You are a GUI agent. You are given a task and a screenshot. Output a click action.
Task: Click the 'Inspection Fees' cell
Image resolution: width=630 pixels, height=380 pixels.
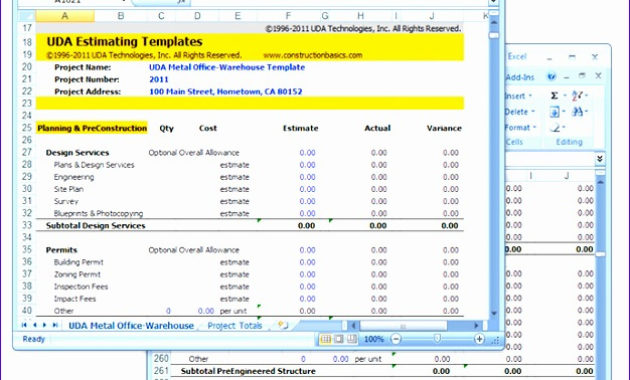[x=81, y=287]
